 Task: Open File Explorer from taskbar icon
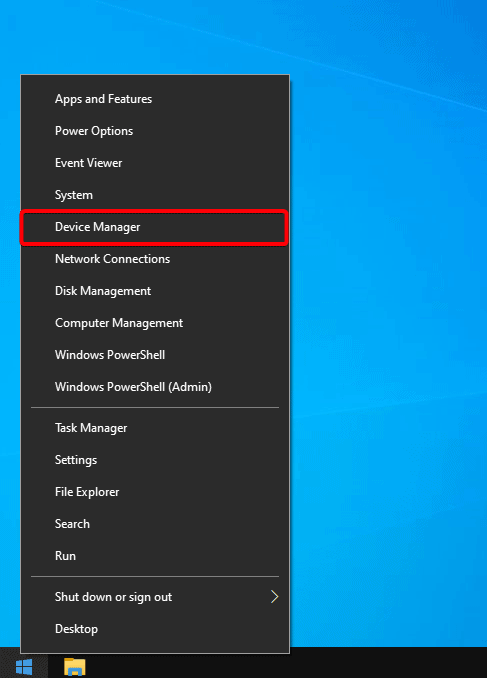[x=74, y=666]
